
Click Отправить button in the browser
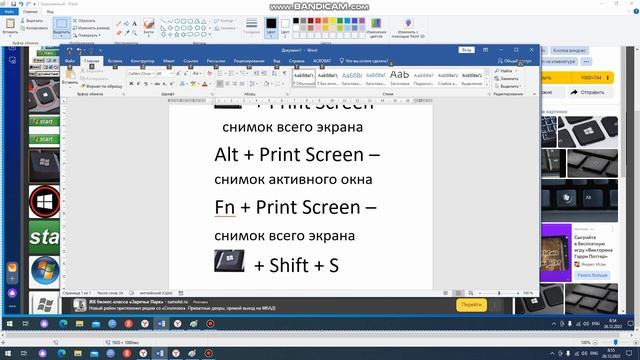(x=588, y=92)
